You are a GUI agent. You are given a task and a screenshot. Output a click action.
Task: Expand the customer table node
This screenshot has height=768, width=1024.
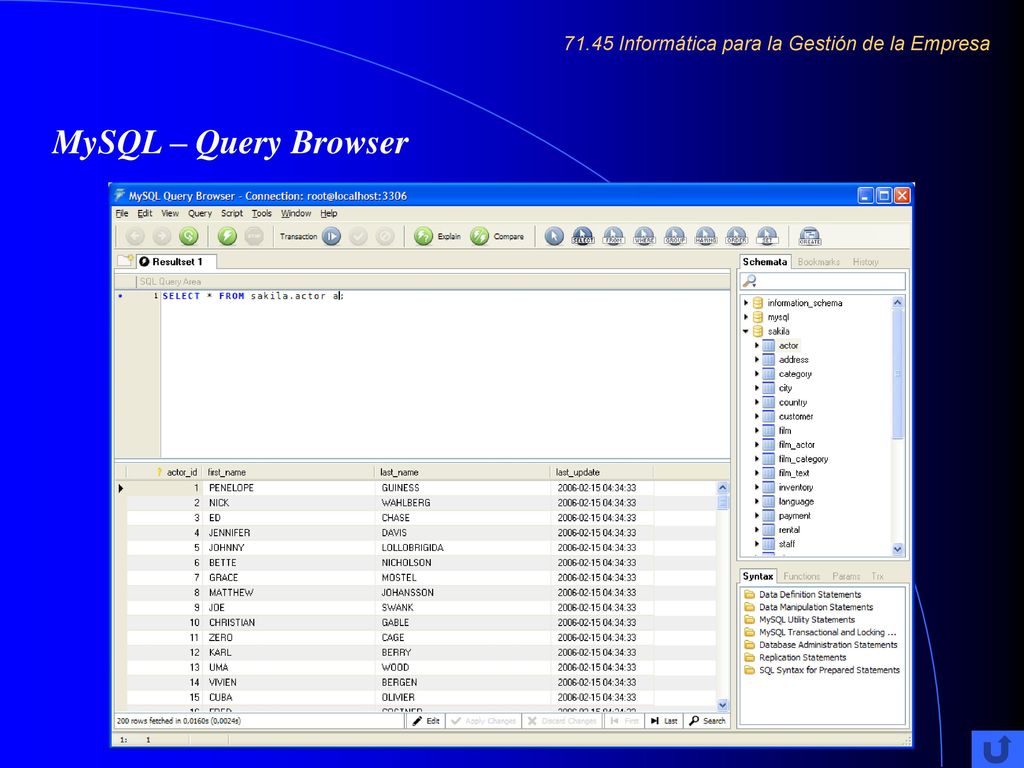tap(757, 416)
